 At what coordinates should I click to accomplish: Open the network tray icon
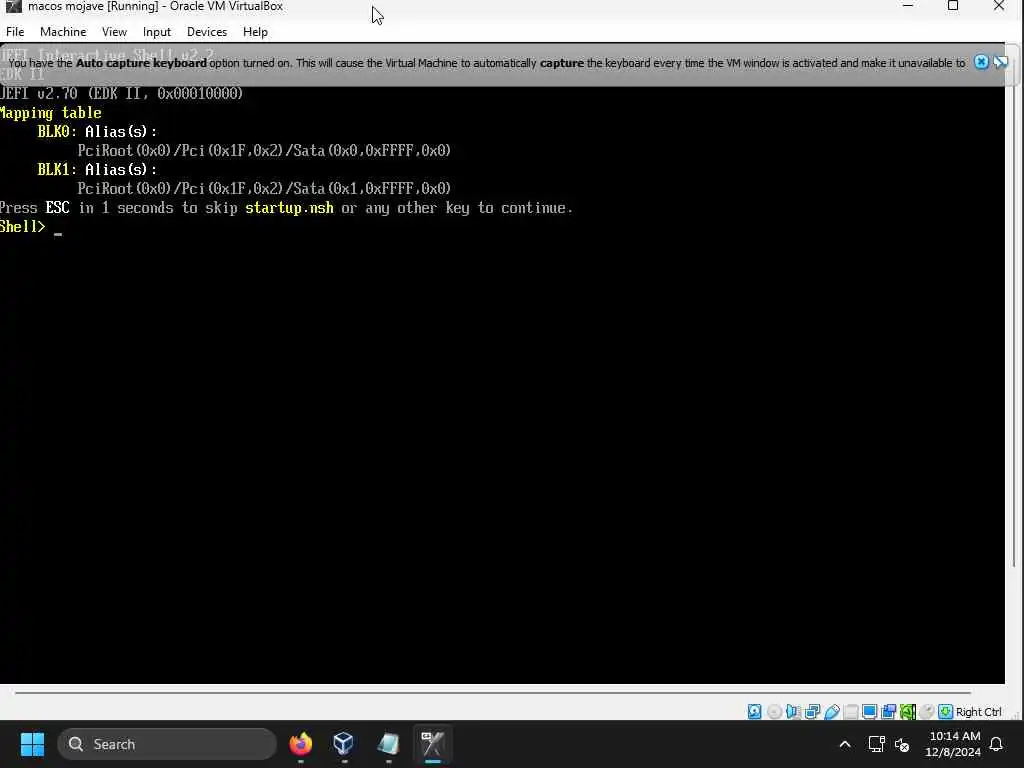(x=876, y=744)
